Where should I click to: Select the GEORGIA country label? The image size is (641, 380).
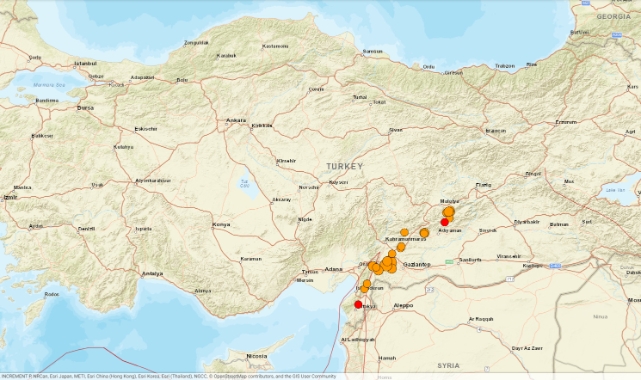pos(614,17)
